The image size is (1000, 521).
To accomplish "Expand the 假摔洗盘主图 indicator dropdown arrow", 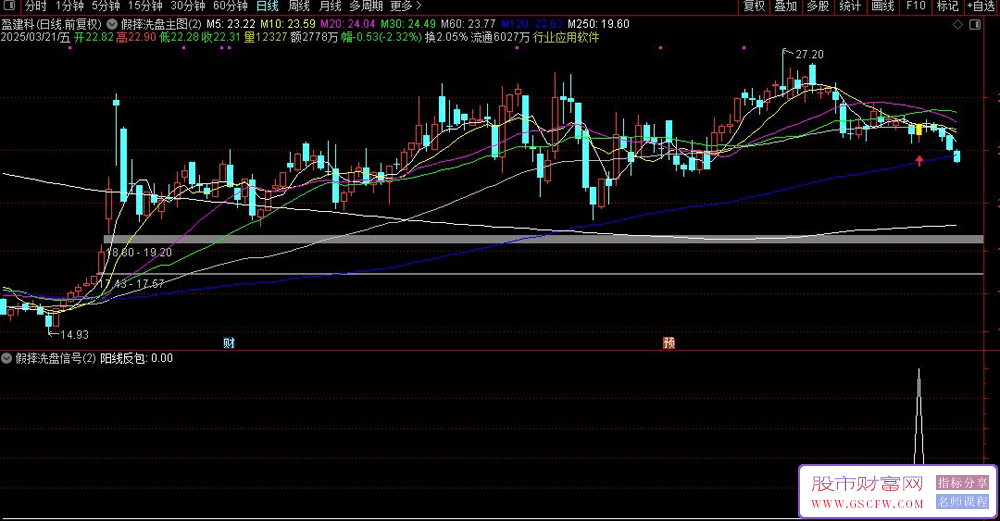I will pyautogui.click(x=112, y=24).
